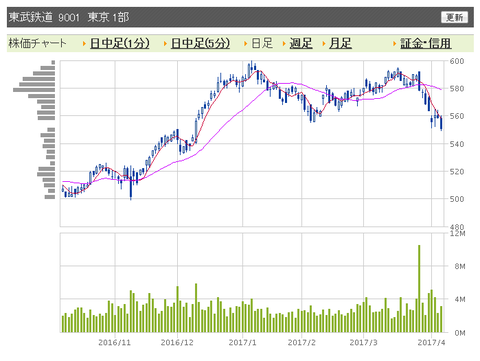Click the 600 price axis label
The image size is (480, 361).
457,61
